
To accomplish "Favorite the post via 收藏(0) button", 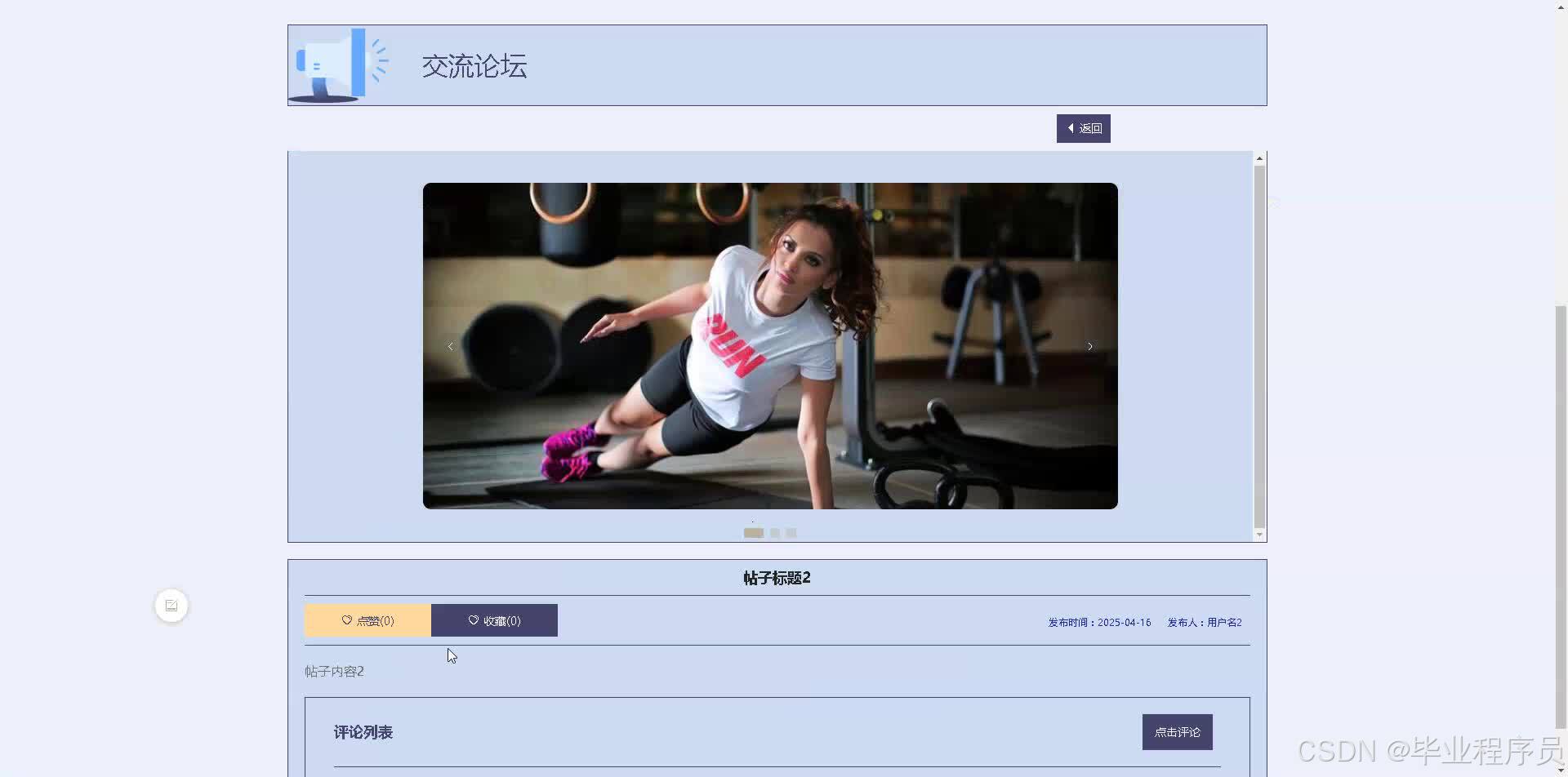I will pos(494,620).
